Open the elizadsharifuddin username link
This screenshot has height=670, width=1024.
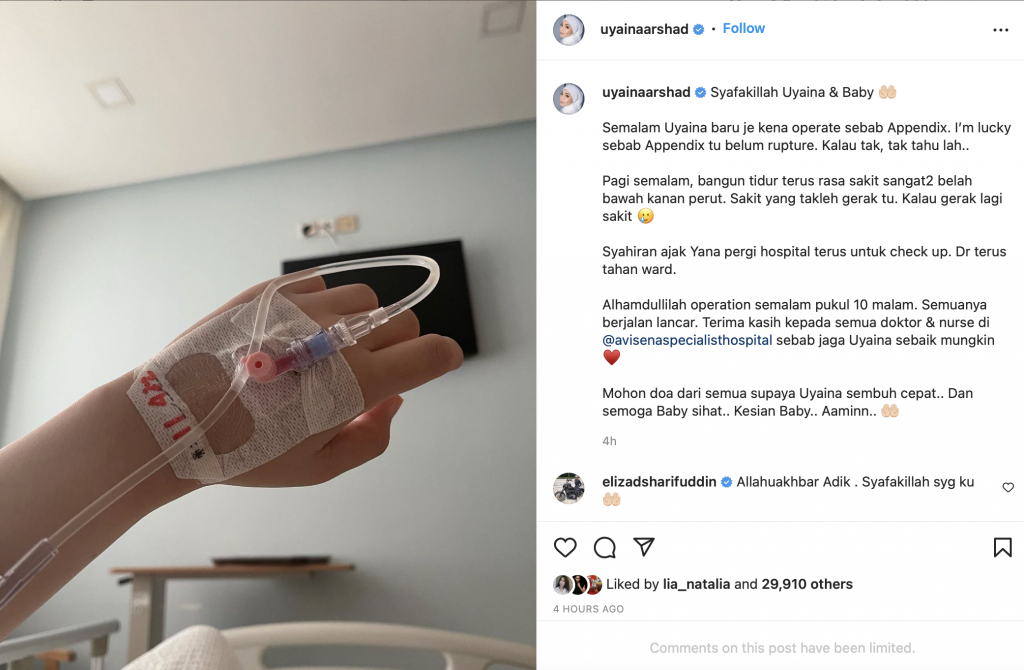click(659, 482)
